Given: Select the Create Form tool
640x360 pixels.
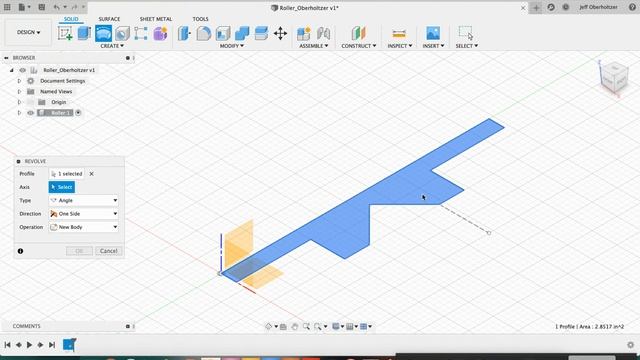Looking at the screenshot, I should click(160, 33).
